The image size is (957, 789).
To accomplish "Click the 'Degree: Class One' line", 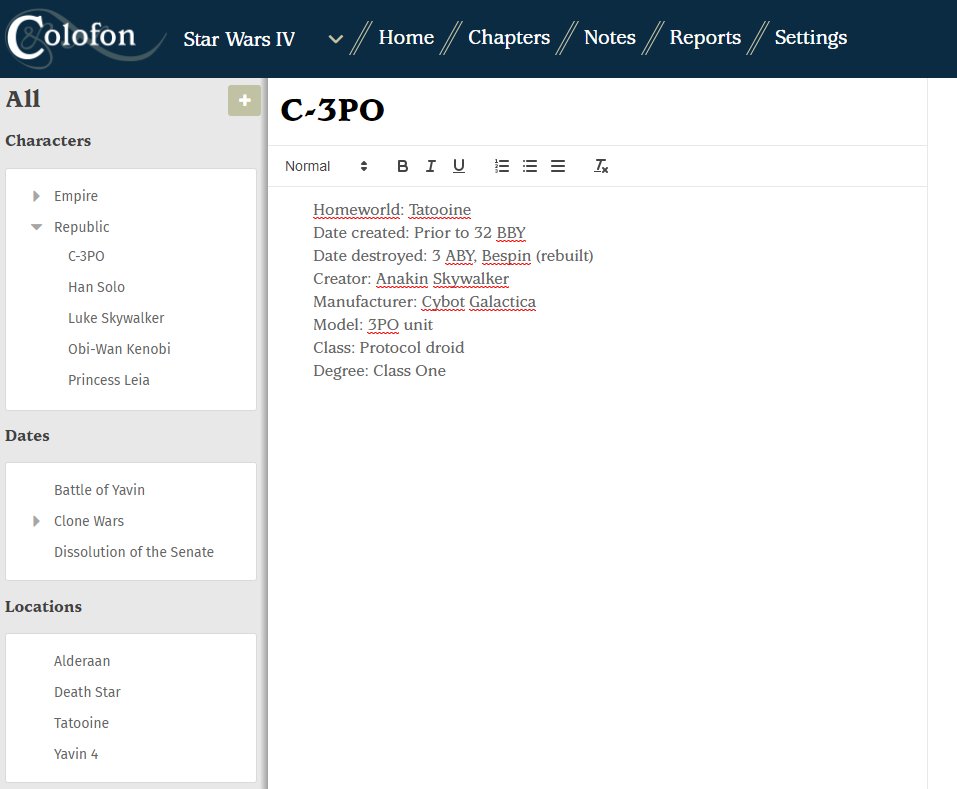I will [x=379, y=371].
